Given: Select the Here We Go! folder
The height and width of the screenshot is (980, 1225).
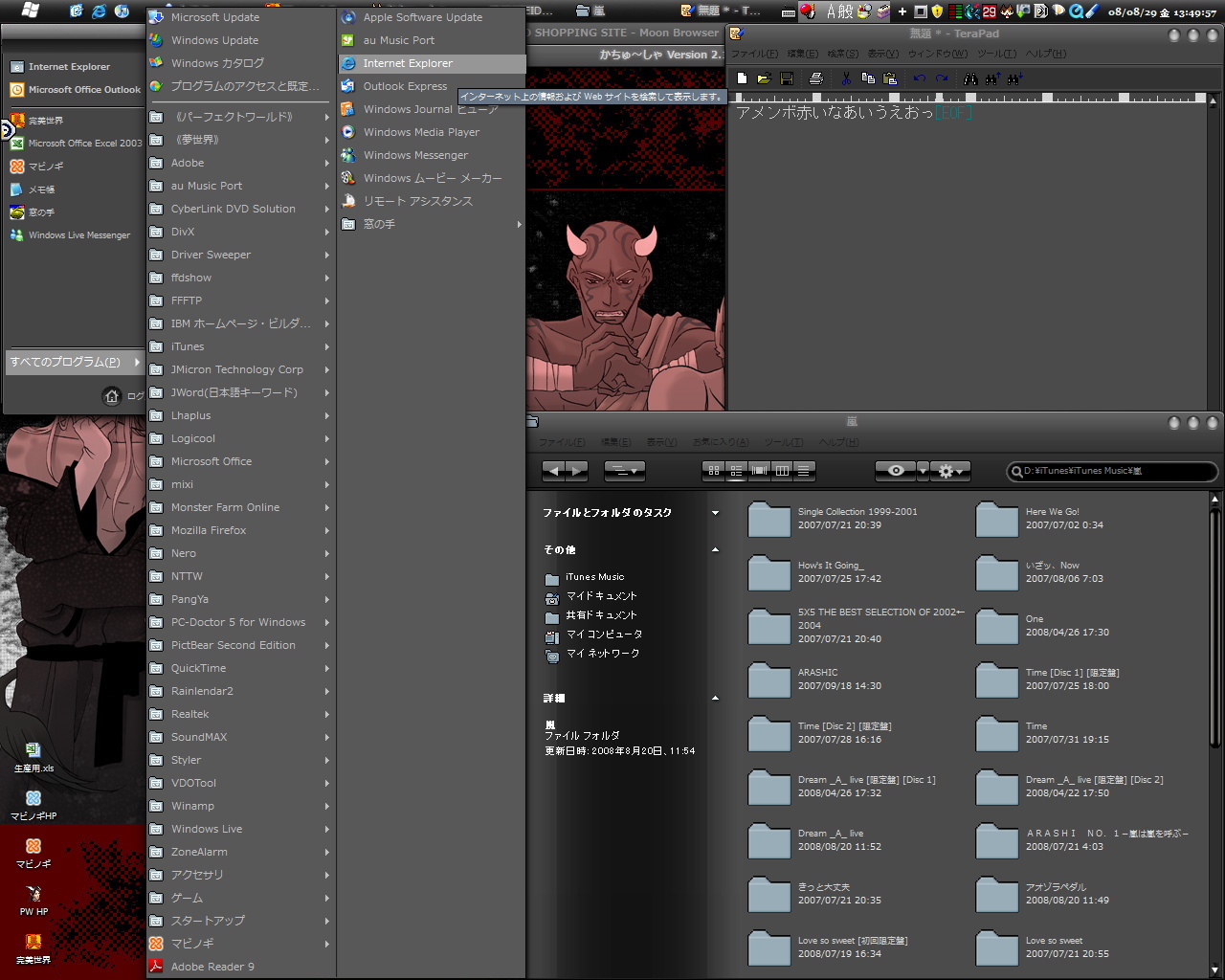Looking at the screenshot, I should coord(1040,519).
